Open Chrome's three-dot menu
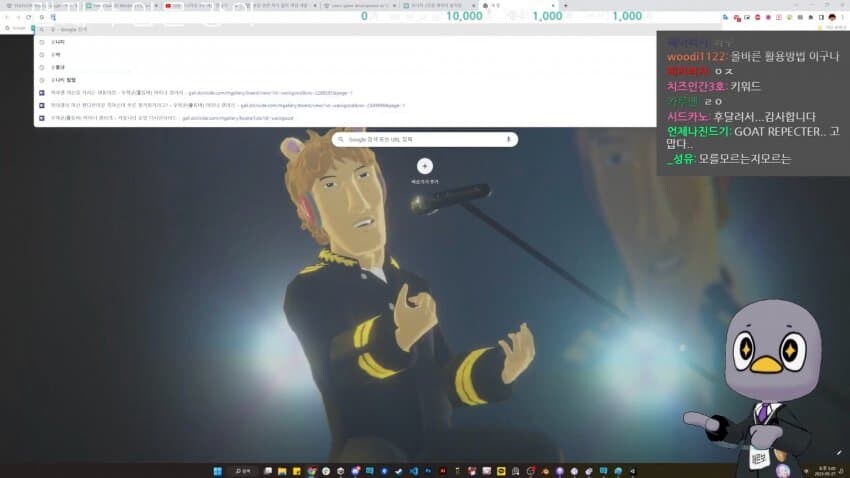The image size is (850, 478). (842, 17)
